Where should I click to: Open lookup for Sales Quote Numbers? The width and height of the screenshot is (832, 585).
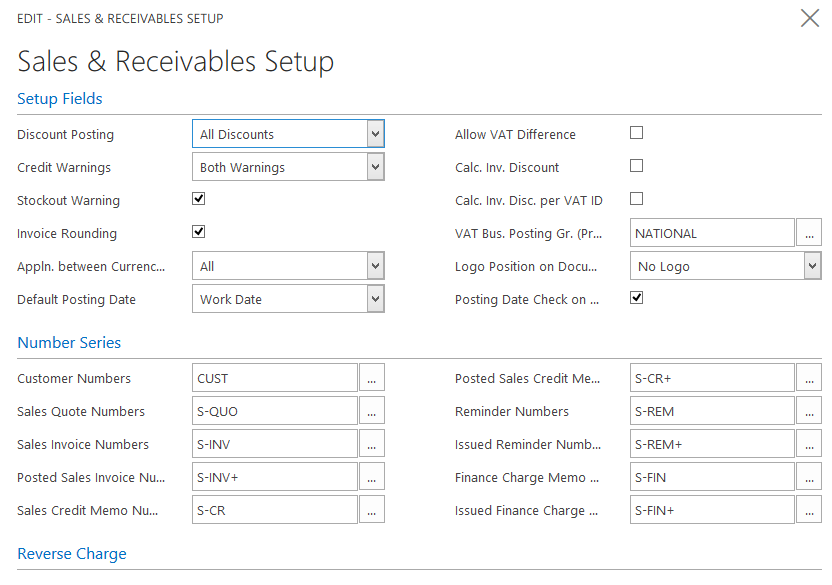(371, 411)
